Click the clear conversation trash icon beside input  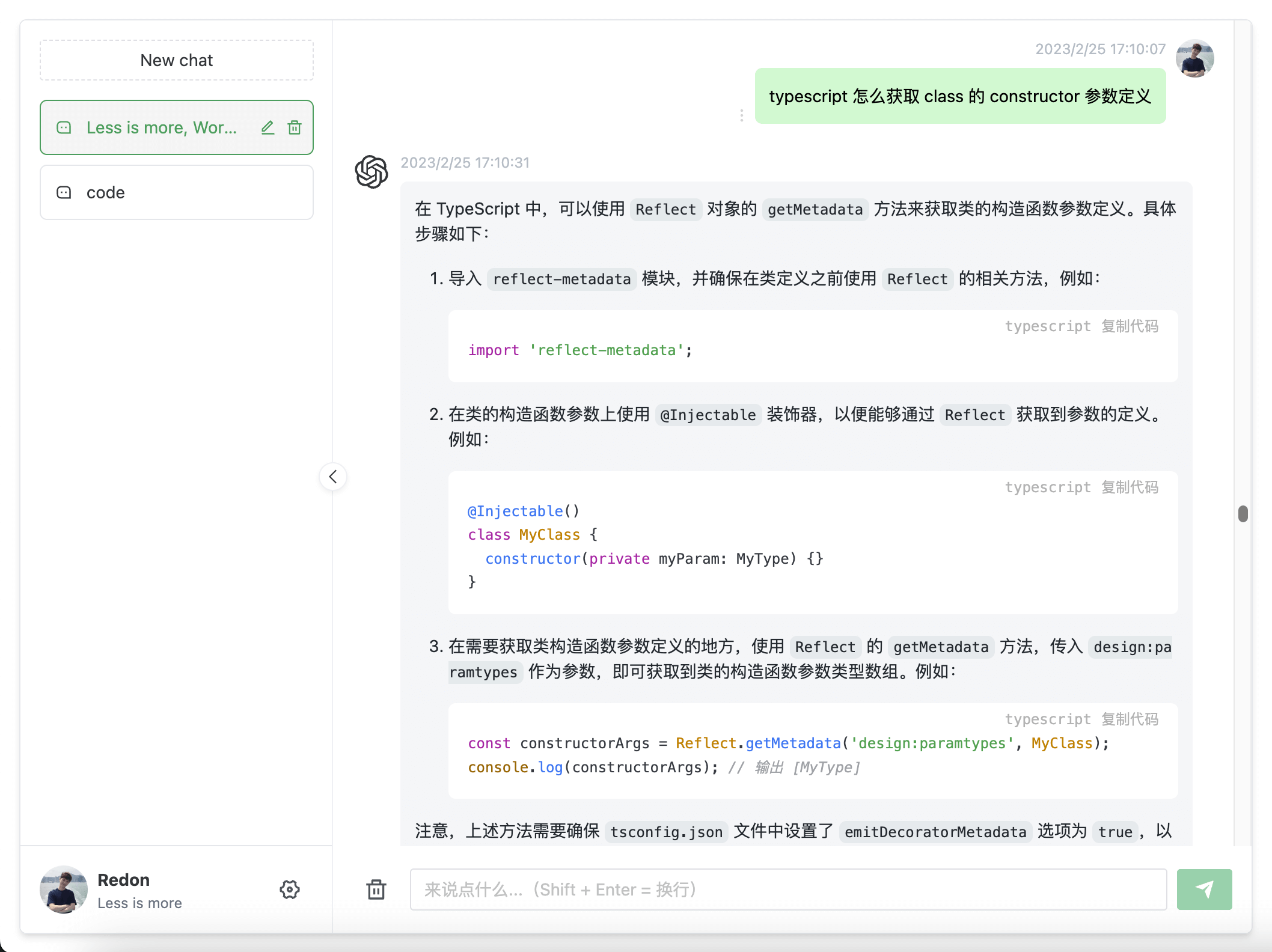point(376,889)
